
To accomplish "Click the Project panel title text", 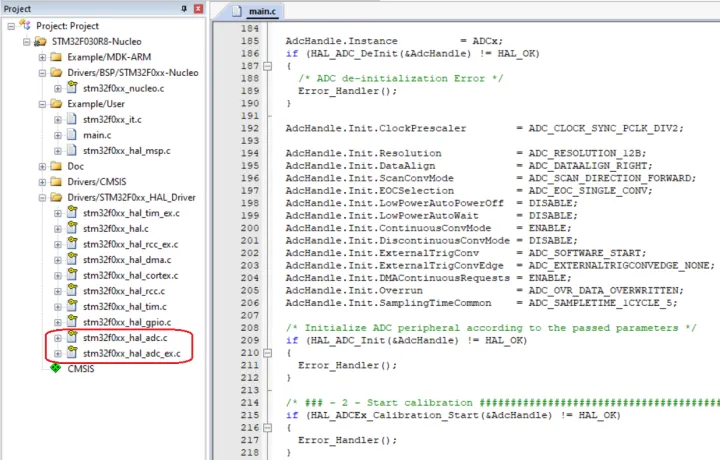I will [x=17, y=9].
